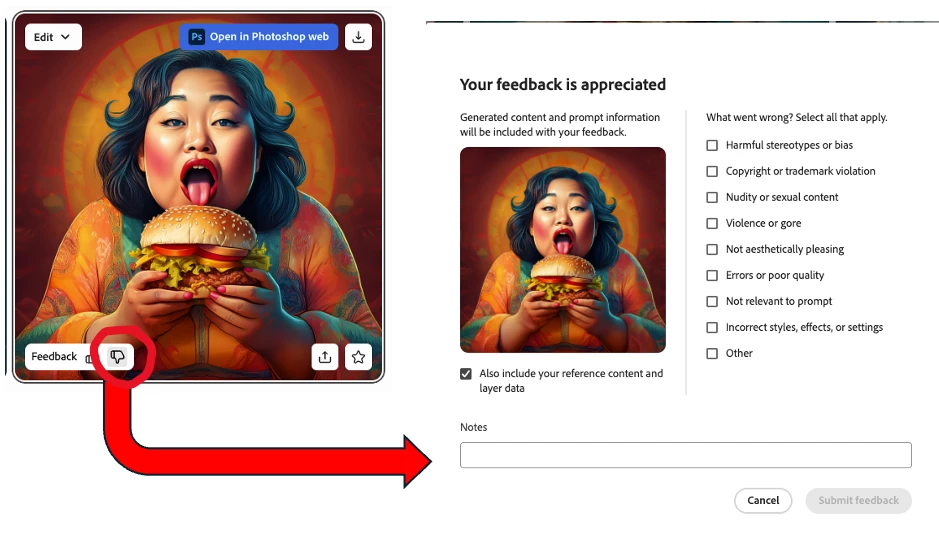Open the Edit dropdown menu

click(x=53, y=37)
